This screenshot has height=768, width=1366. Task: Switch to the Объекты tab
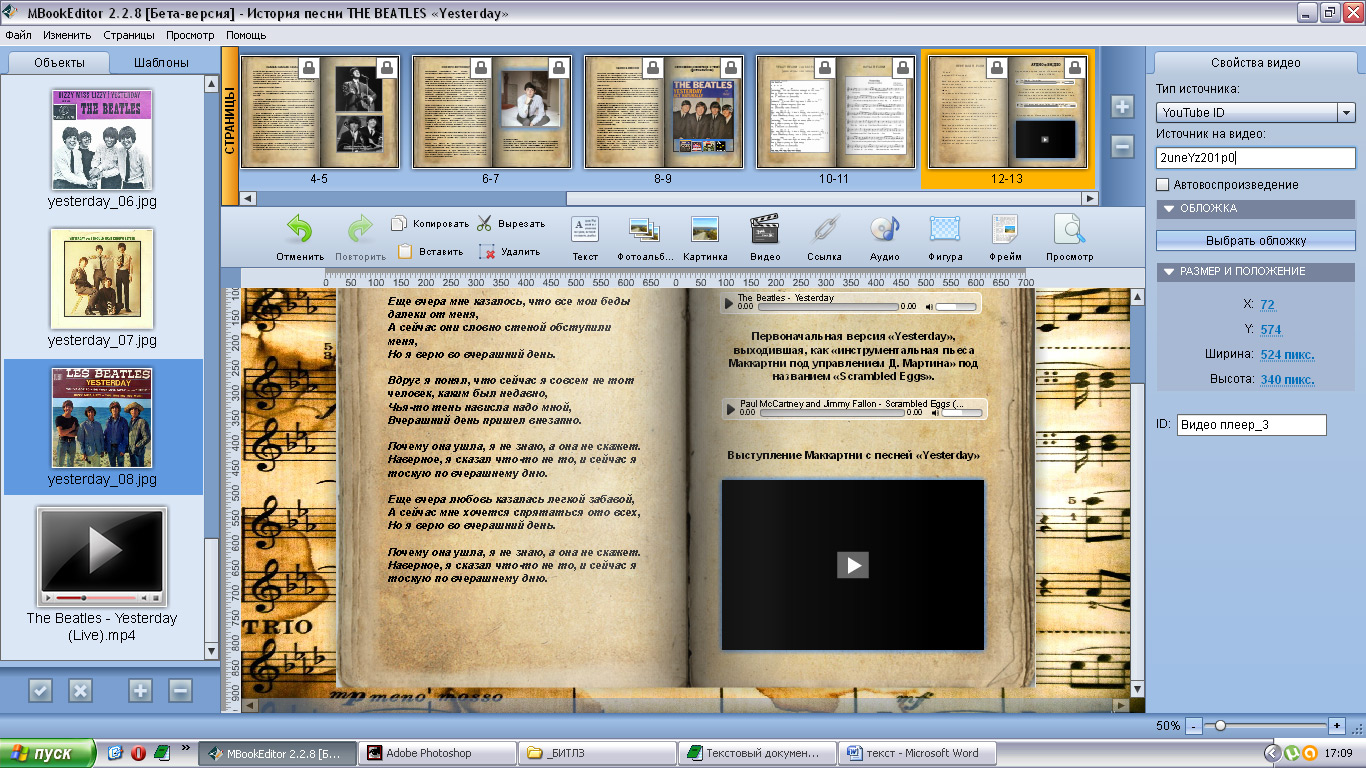pos(59,62)
